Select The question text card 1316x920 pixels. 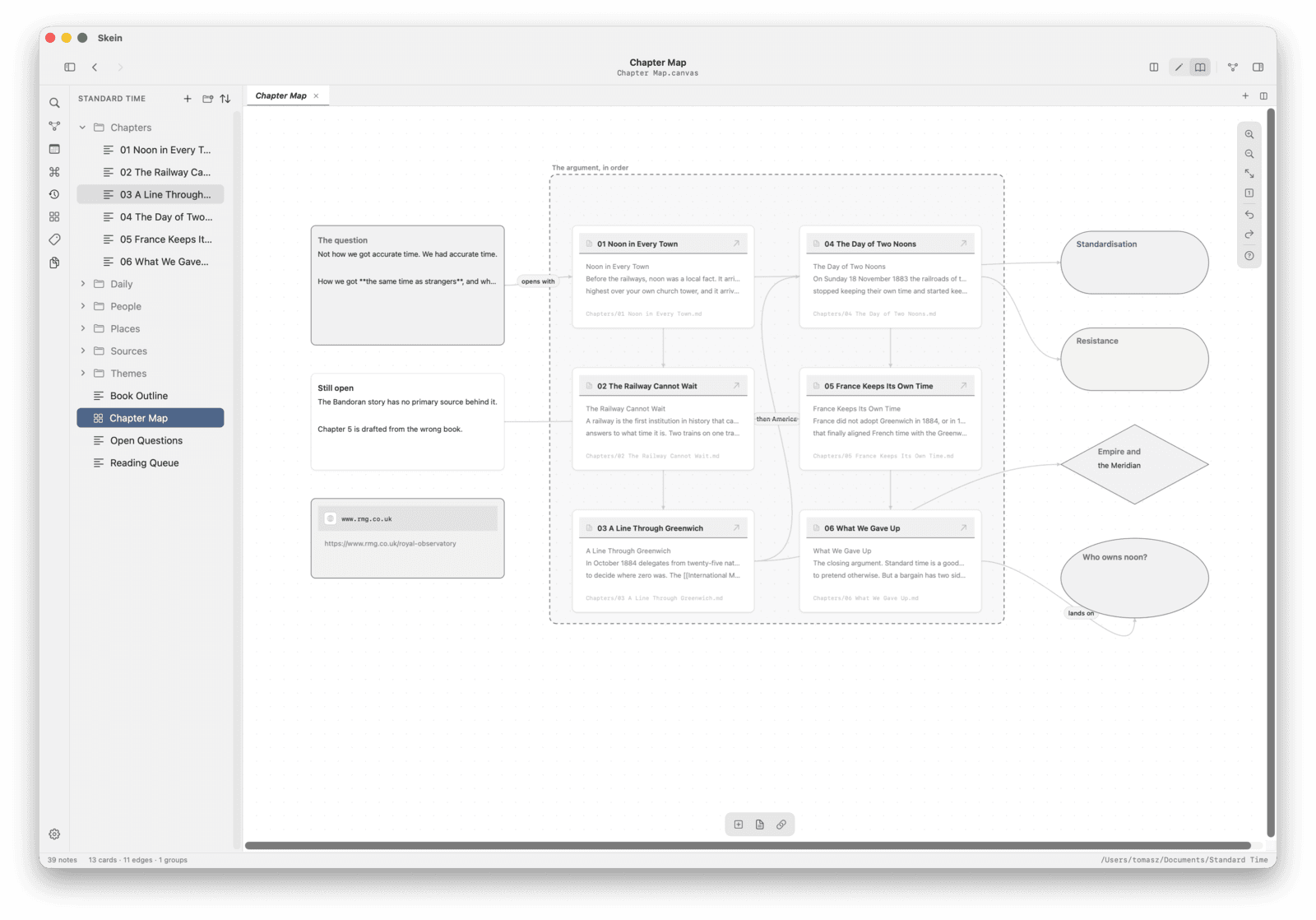click(407, 286)
